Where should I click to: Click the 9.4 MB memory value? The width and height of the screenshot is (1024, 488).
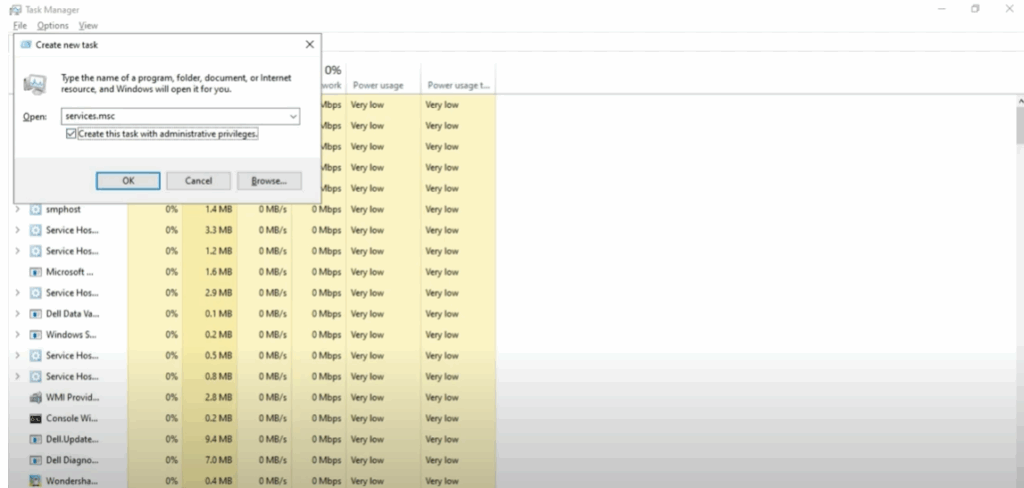[x=218, y=440]
